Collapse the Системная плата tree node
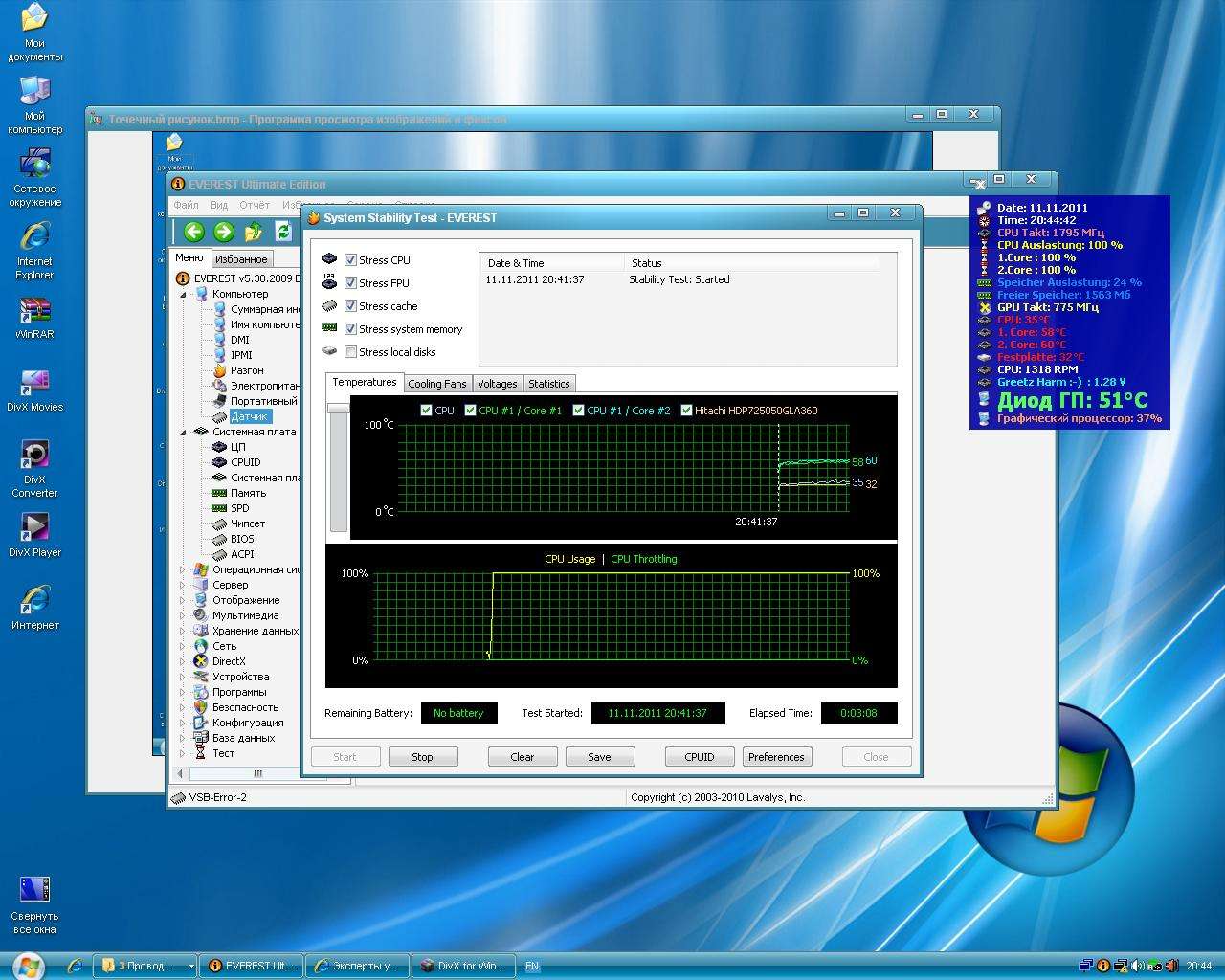The width and height of the screenshot is (1225, 980). pos(183,432)
